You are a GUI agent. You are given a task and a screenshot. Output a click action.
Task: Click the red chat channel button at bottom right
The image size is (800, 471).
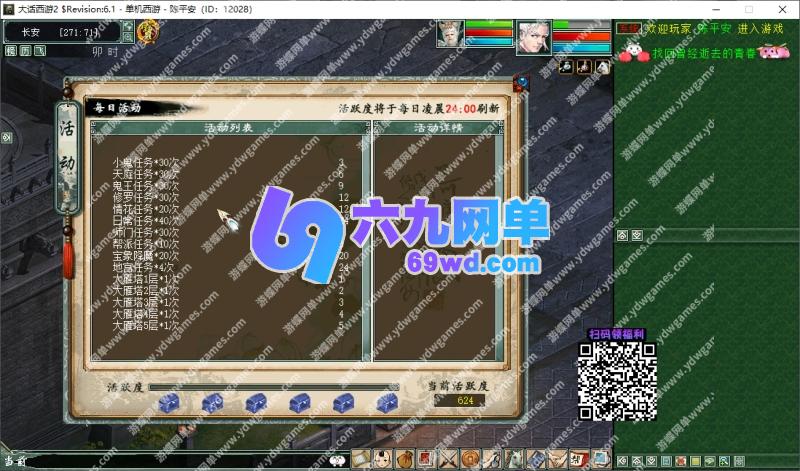click(681, 461)
